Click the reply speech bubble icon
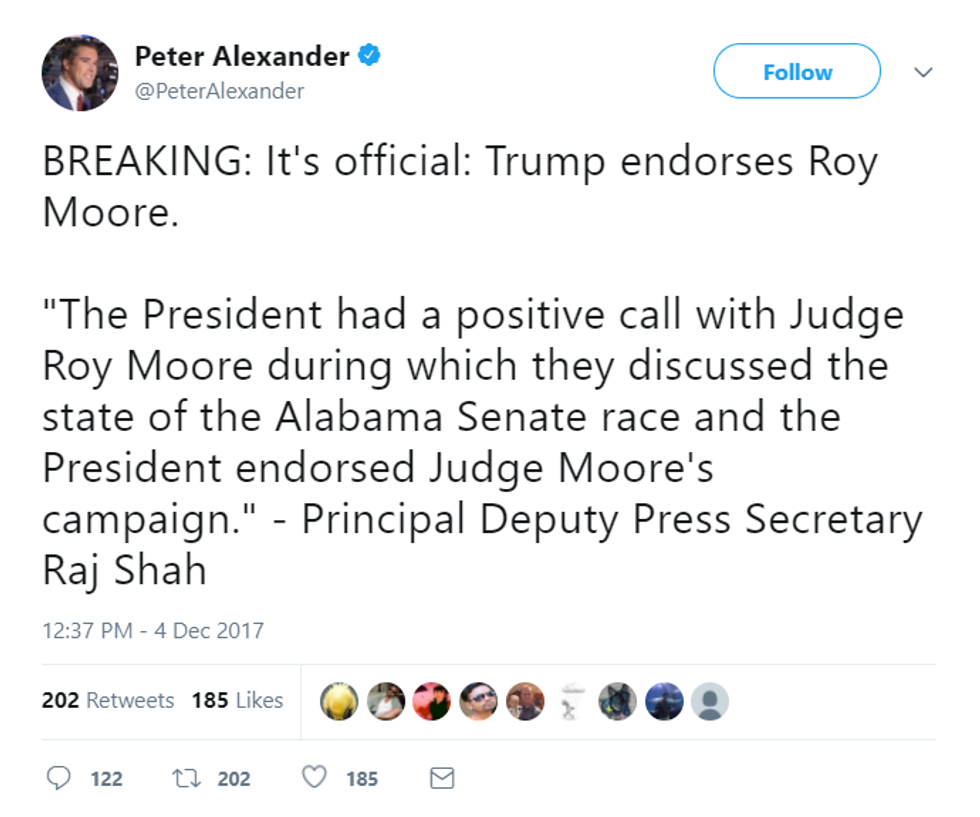 (59, 778)
